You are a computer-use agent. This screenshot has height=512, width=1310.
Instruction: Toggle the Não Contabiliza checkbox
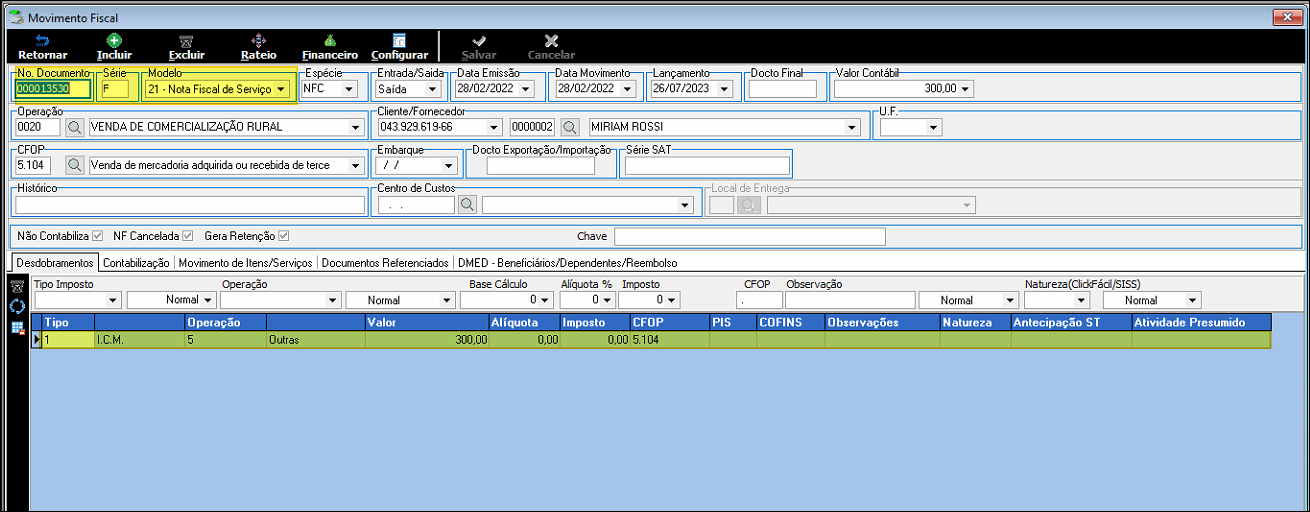[x=97, y=237]
